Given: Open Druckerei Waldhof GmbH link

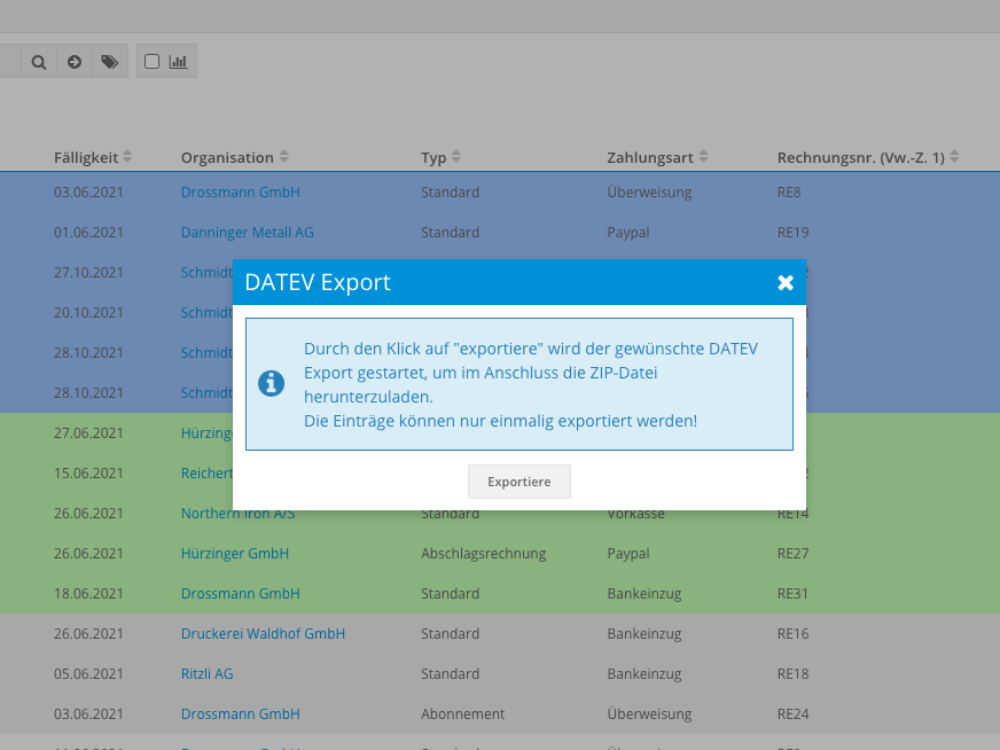Looking at the screenshot, I should click(x=262, y=633).
